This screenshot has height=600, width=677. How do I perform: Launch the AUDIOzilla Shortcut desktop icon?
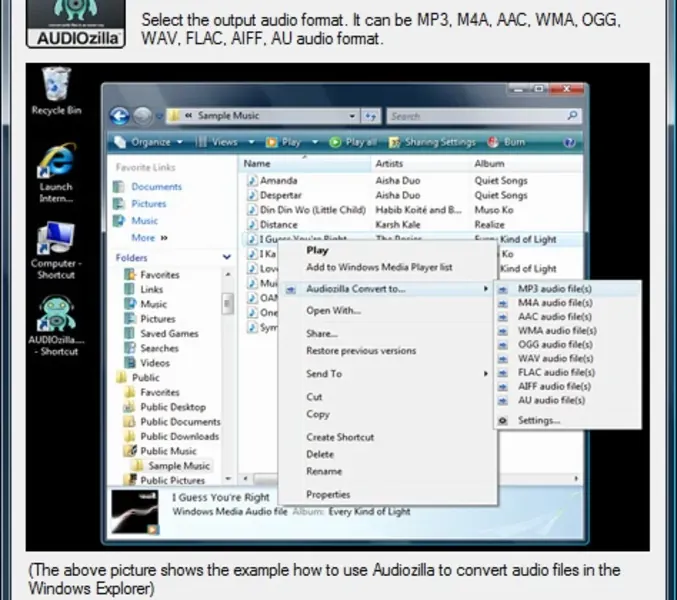[x=57, y=326]
